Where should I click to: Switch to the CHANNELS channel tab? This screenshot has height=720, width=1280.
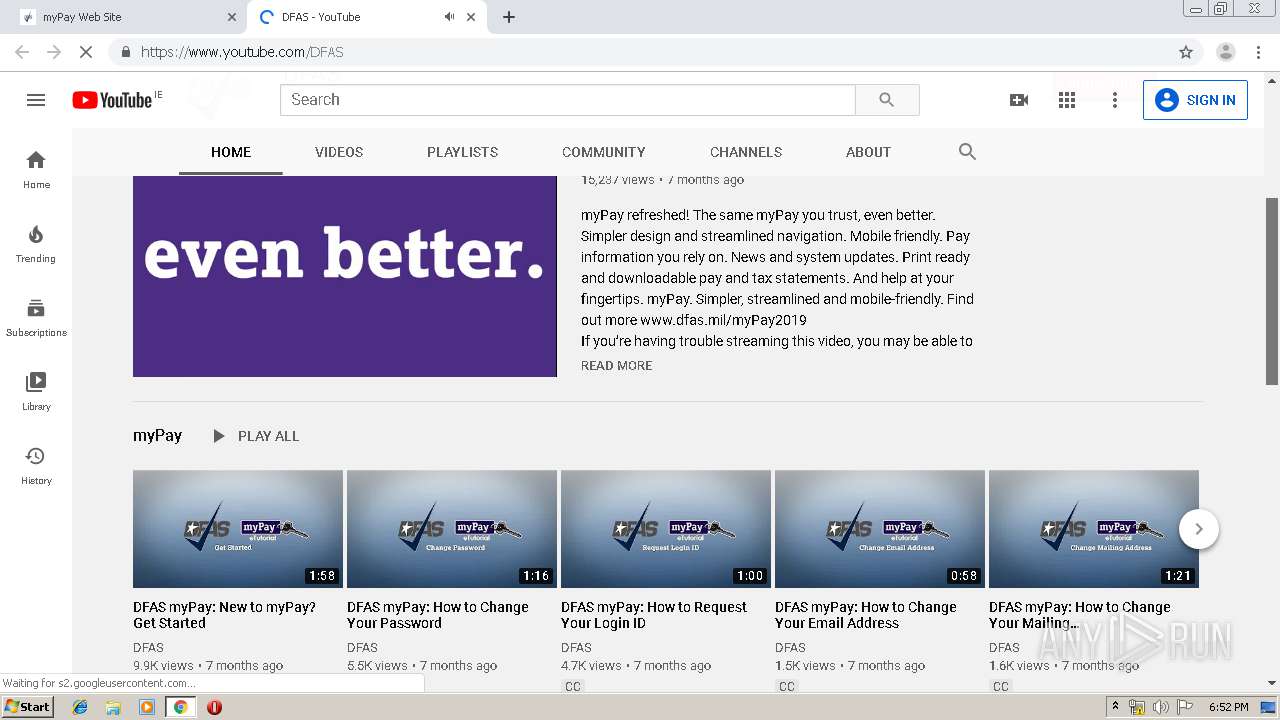coord(746,152)
